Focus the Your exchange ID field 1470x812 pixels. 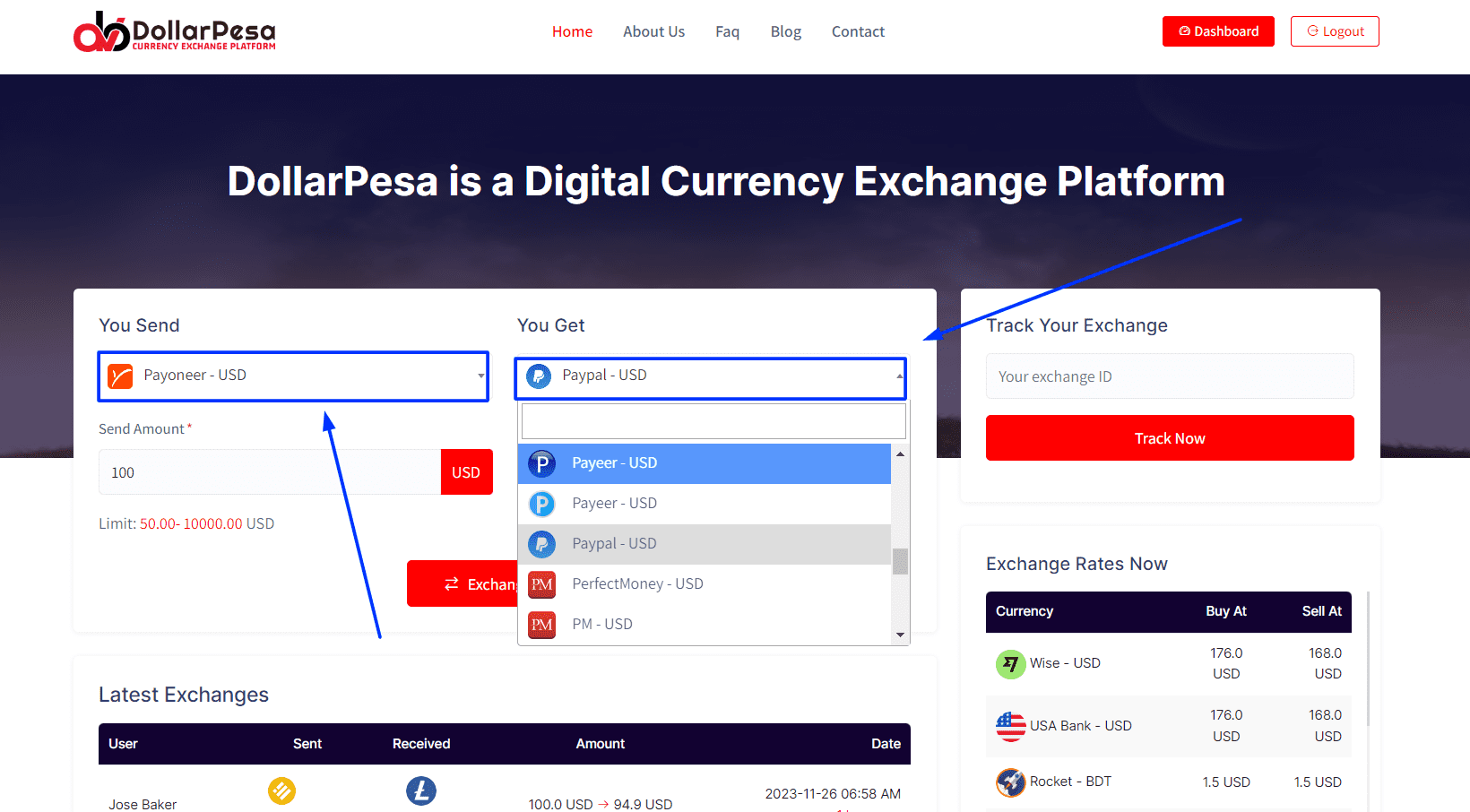[1170, 376]
